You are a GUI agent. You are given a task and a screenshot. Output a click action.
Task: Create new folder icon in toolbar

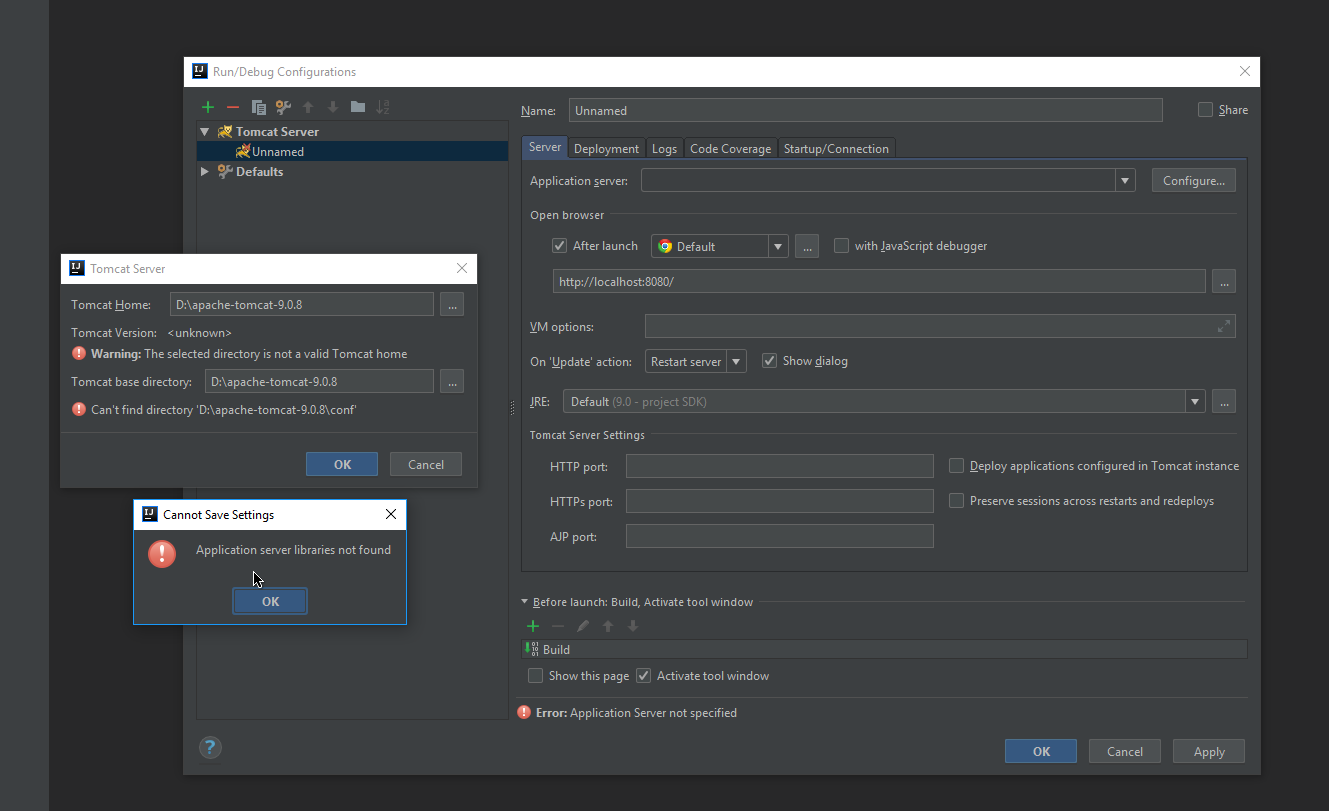click(x=358, y=107)
